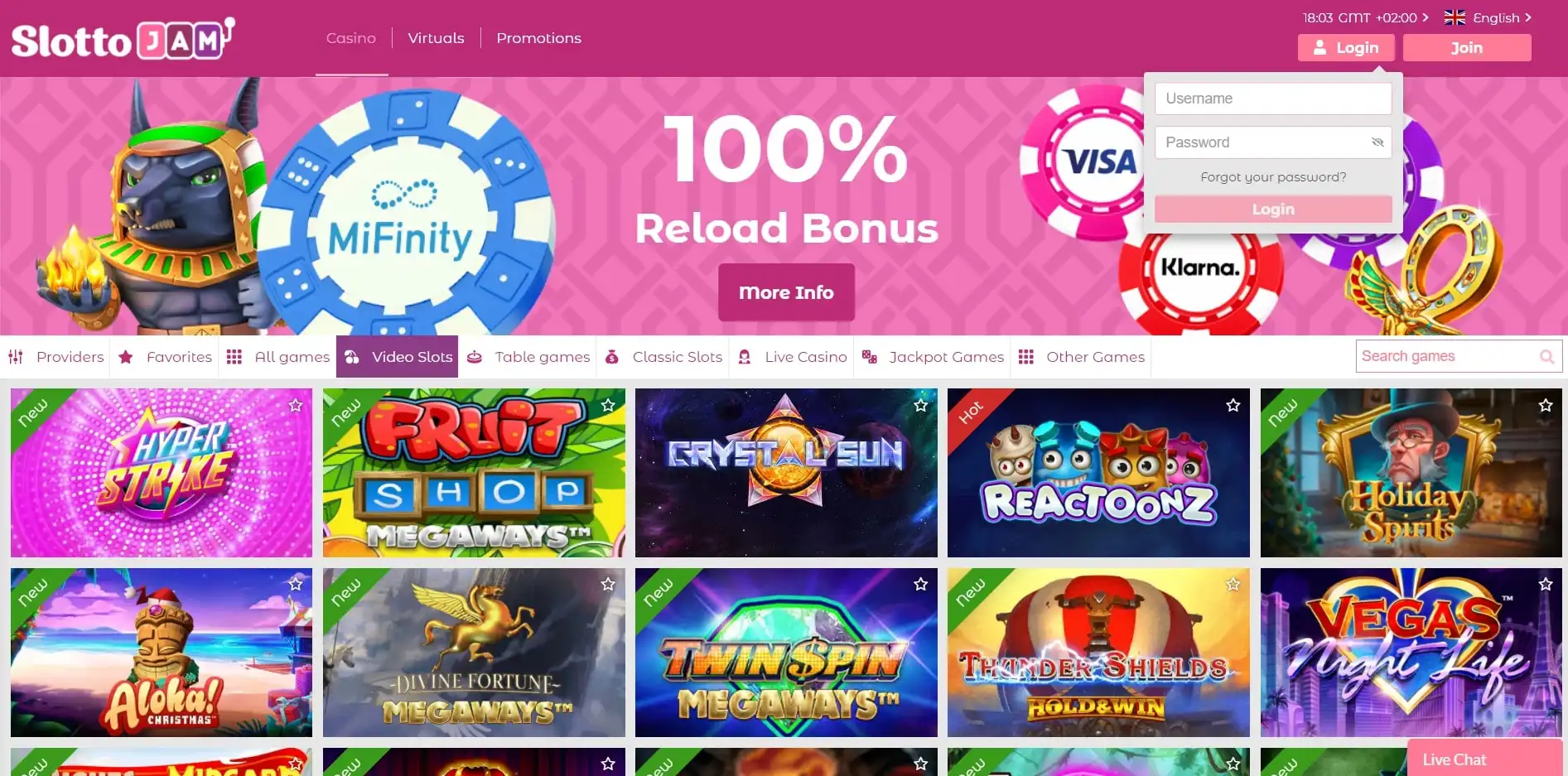Switch to the Virtuals tab
This screenshot has width=1568, height=776.
(436, 38)
